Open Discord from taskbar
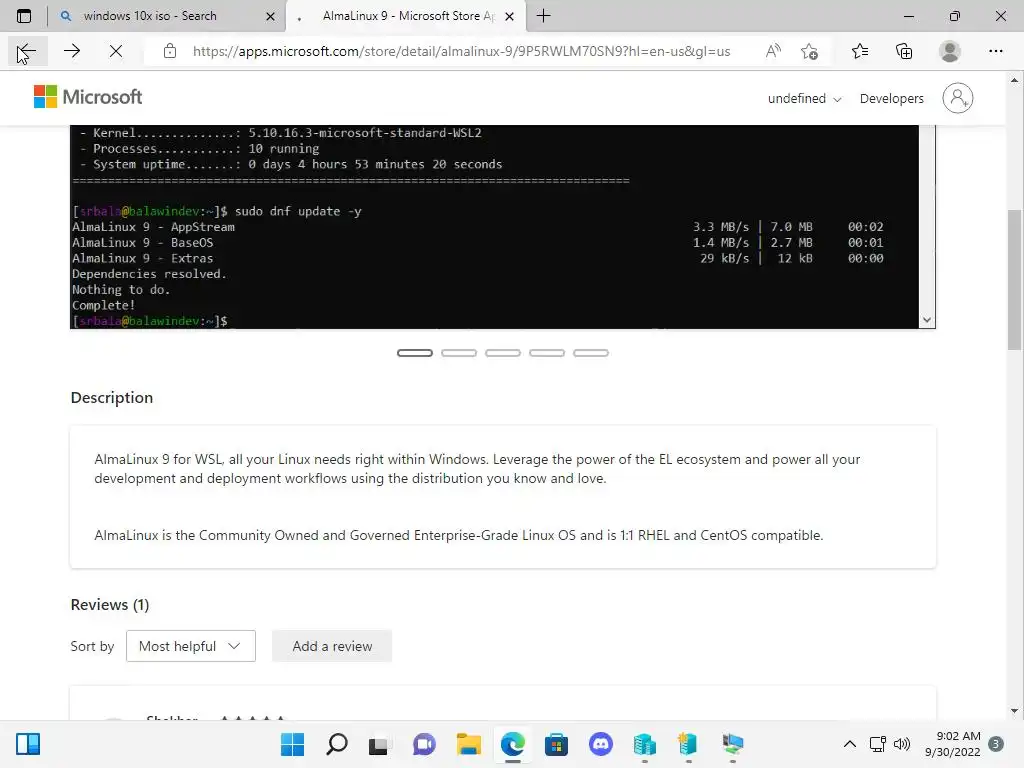The height and width of the screenshot is (768, 1024). pos(600,744)
